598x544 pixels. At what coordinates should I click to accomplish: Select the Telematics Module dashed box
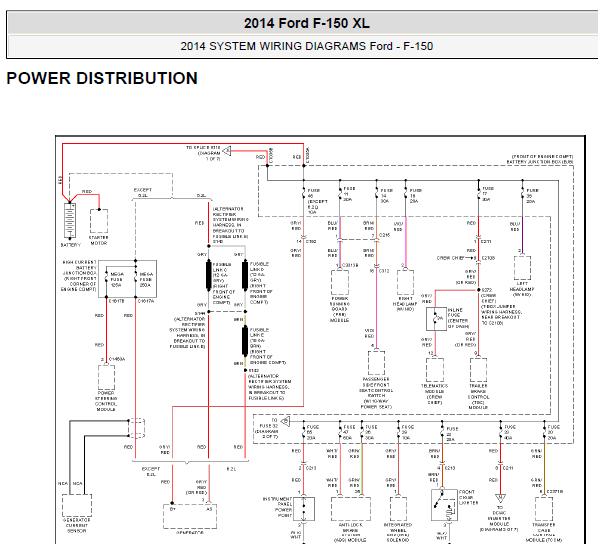[435, 370]
